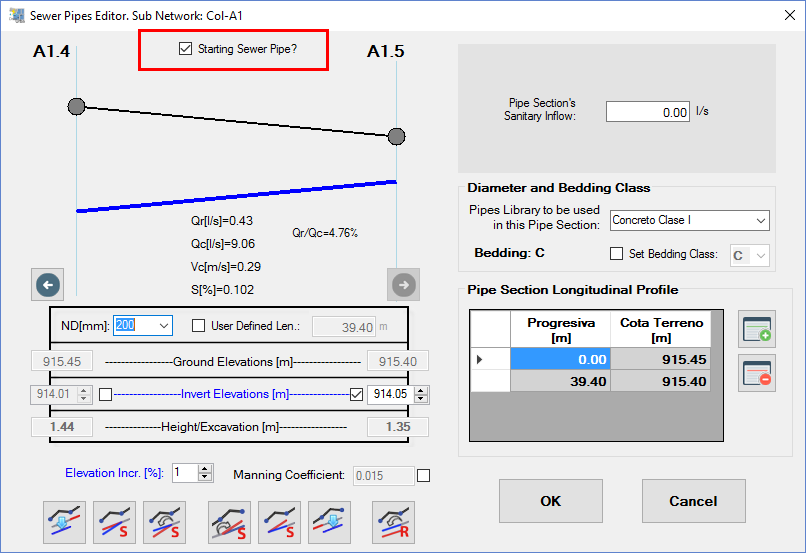This screenshot has height=553, width=806.
Task: Tick the Set Bedding Class checkbox
Action: tap(617, 254)
